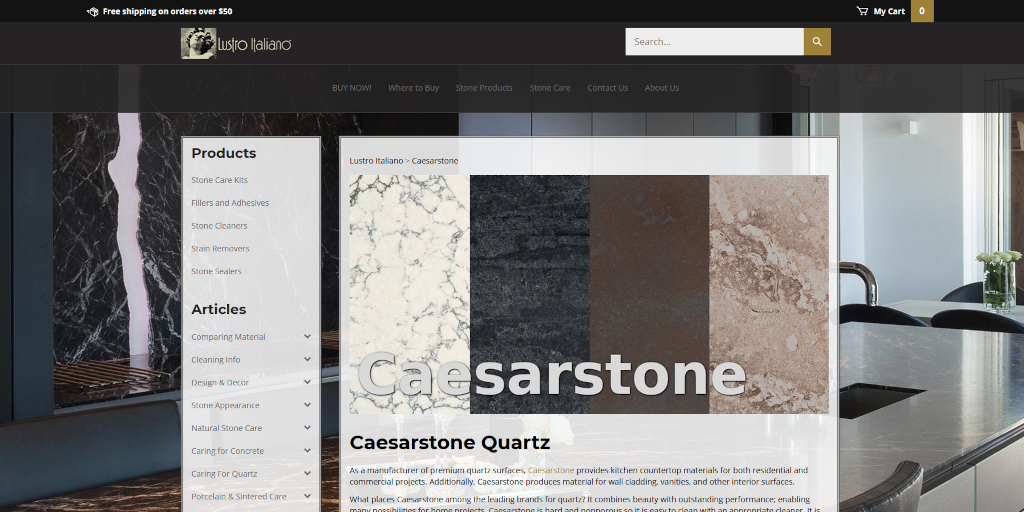Go to Fillers and Adhesives products
The height and width of the screenshot is (512, 1024).
pos(230,202)
